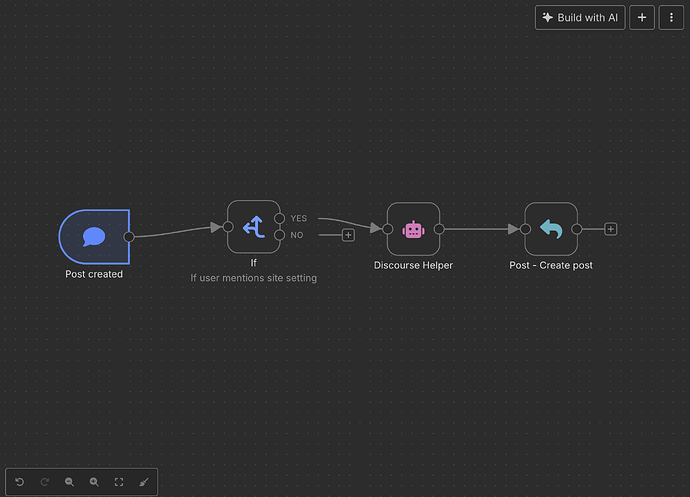Viewport: 690px width, 497px height.
Task: Click the 'NO' branch label
Action: coord(297,235)
